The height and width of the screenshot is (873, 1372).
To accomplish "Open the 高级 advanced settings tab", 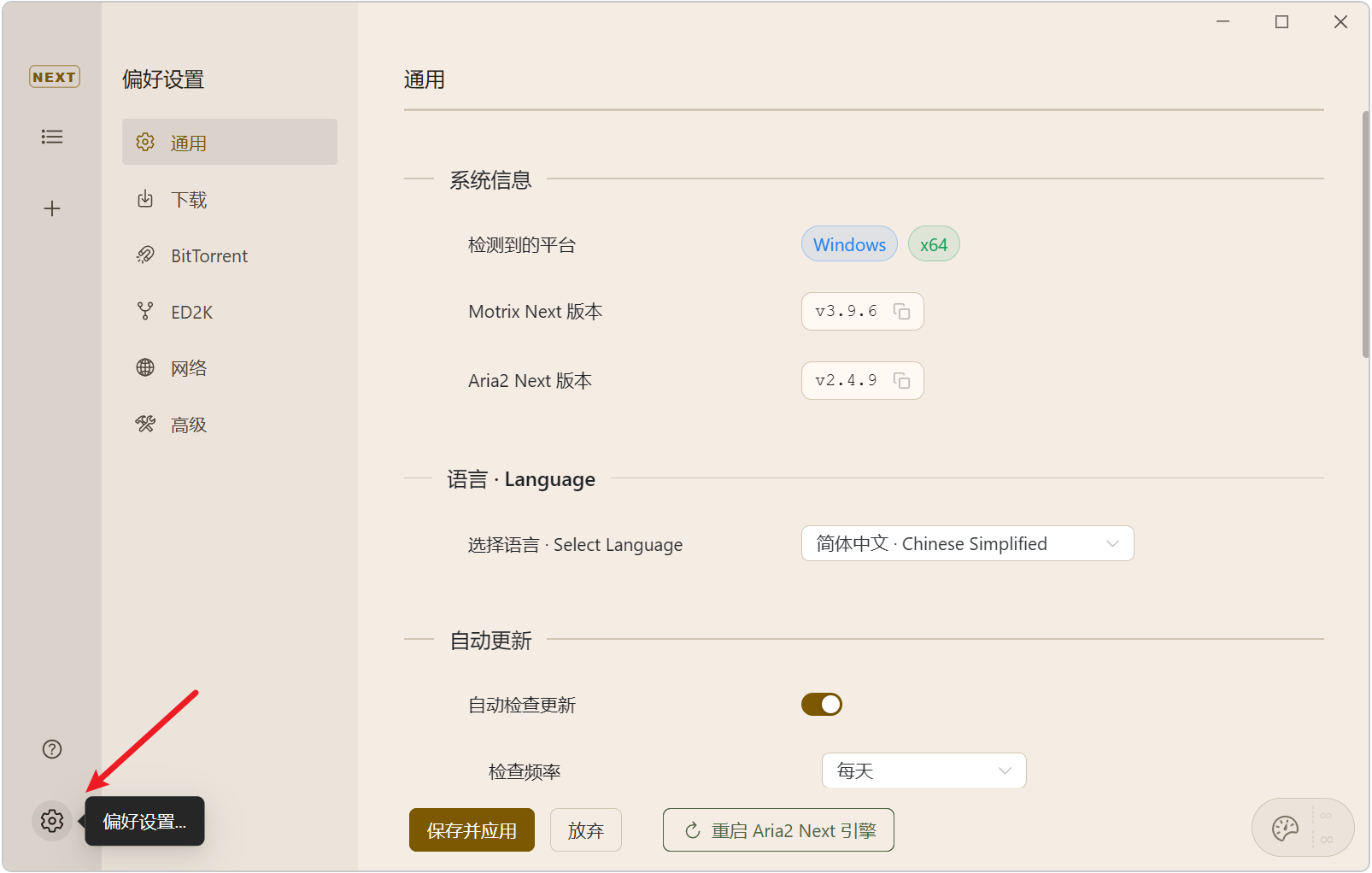I will click(230, 425).
